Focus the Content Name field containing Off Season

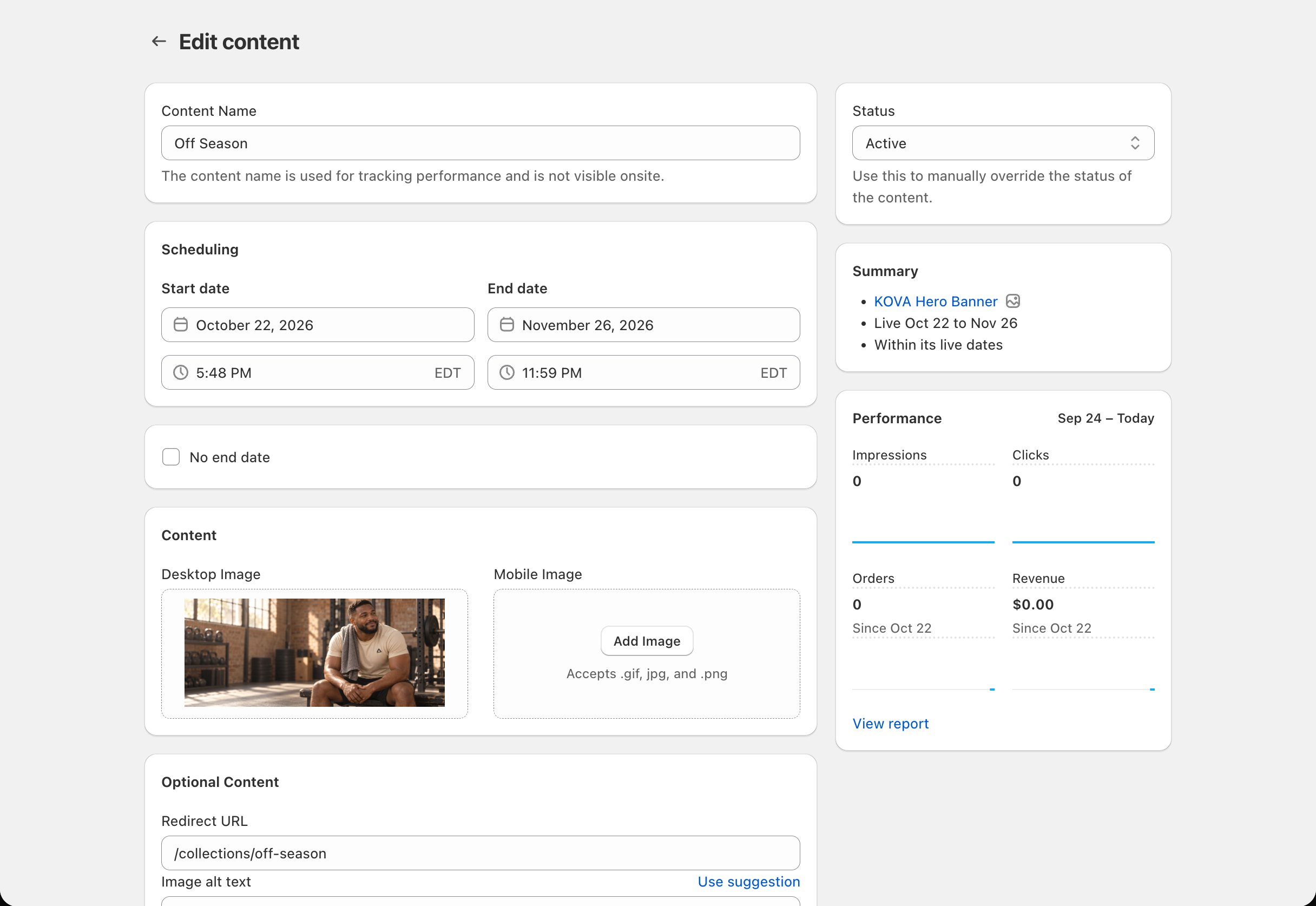point(481,143)
